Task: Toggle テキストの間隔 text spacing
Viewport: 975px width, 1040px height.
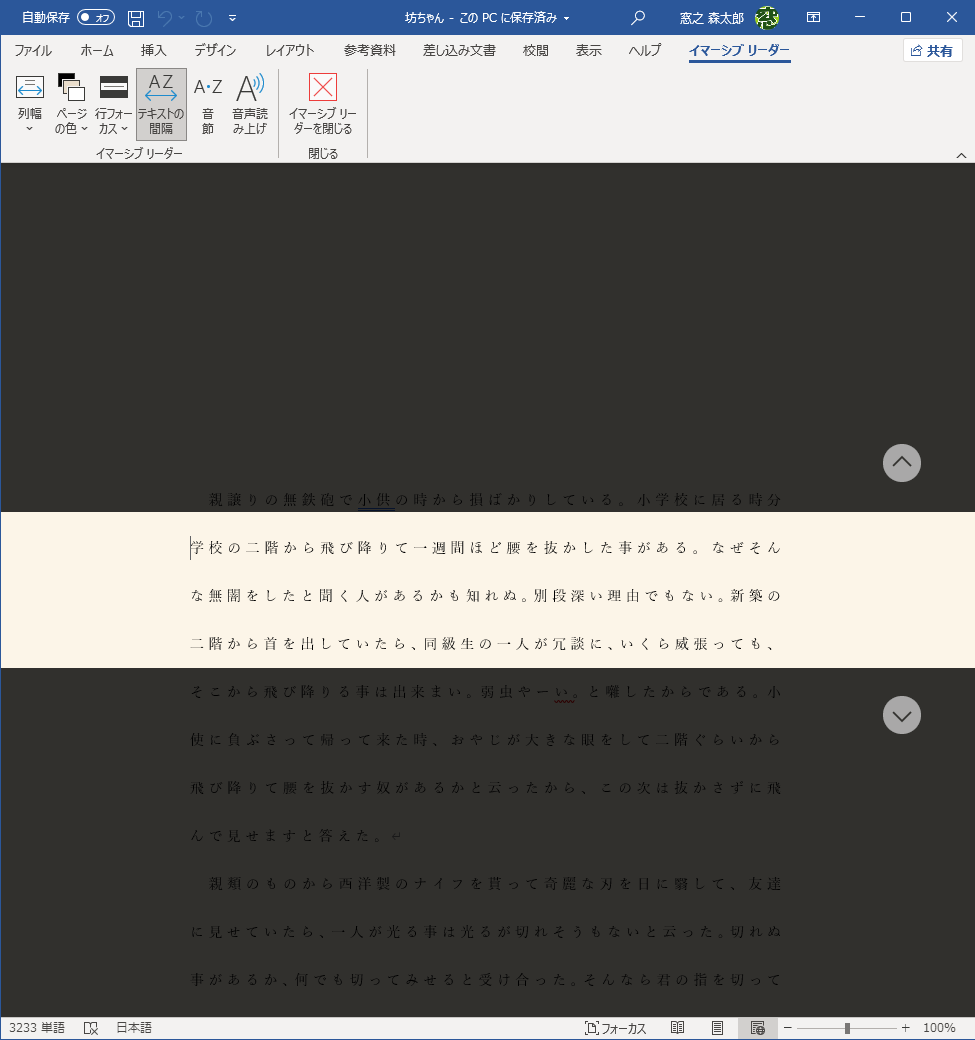Action: click(x=161, y=104)
